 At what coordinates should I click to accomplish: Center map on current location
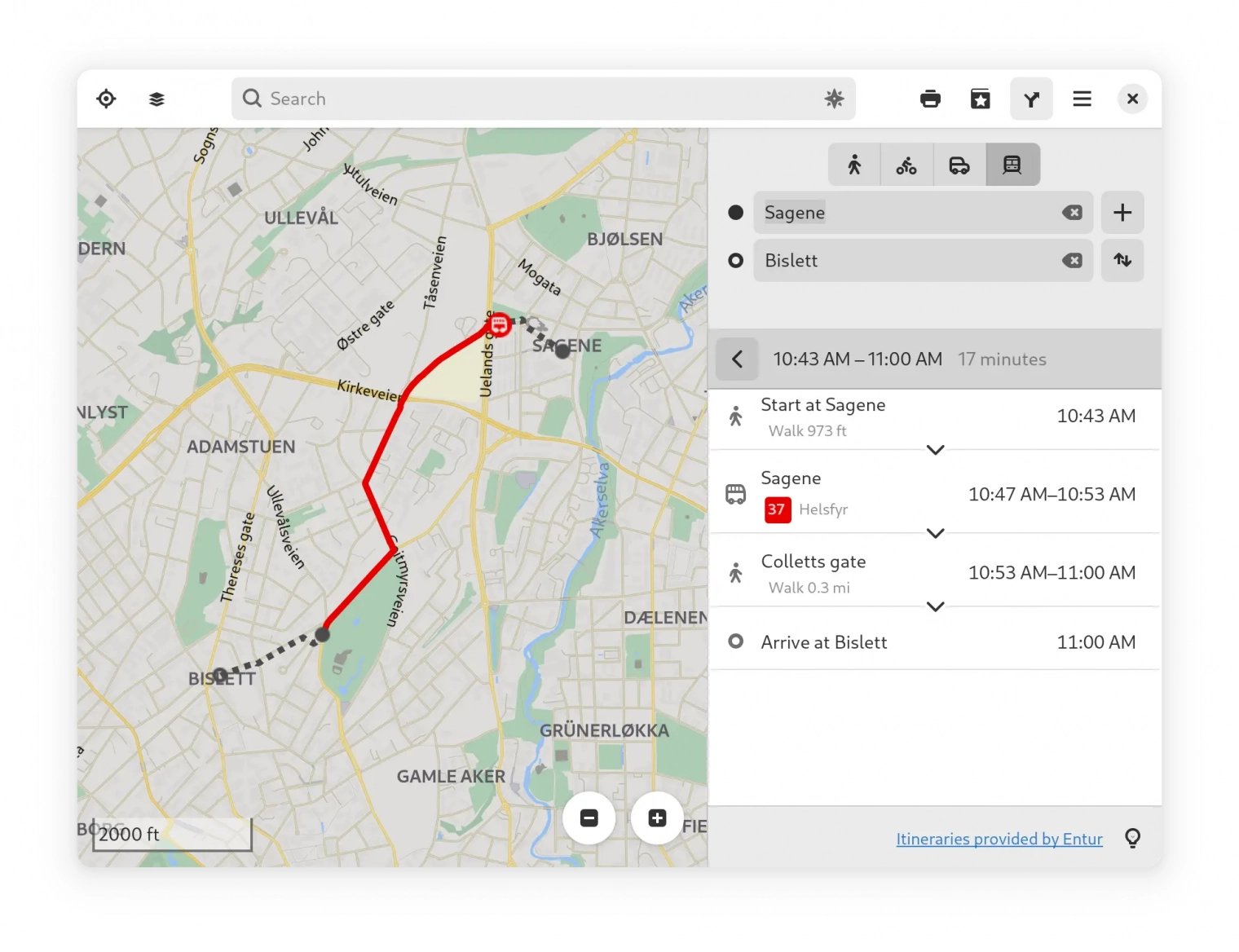(106, 99)
